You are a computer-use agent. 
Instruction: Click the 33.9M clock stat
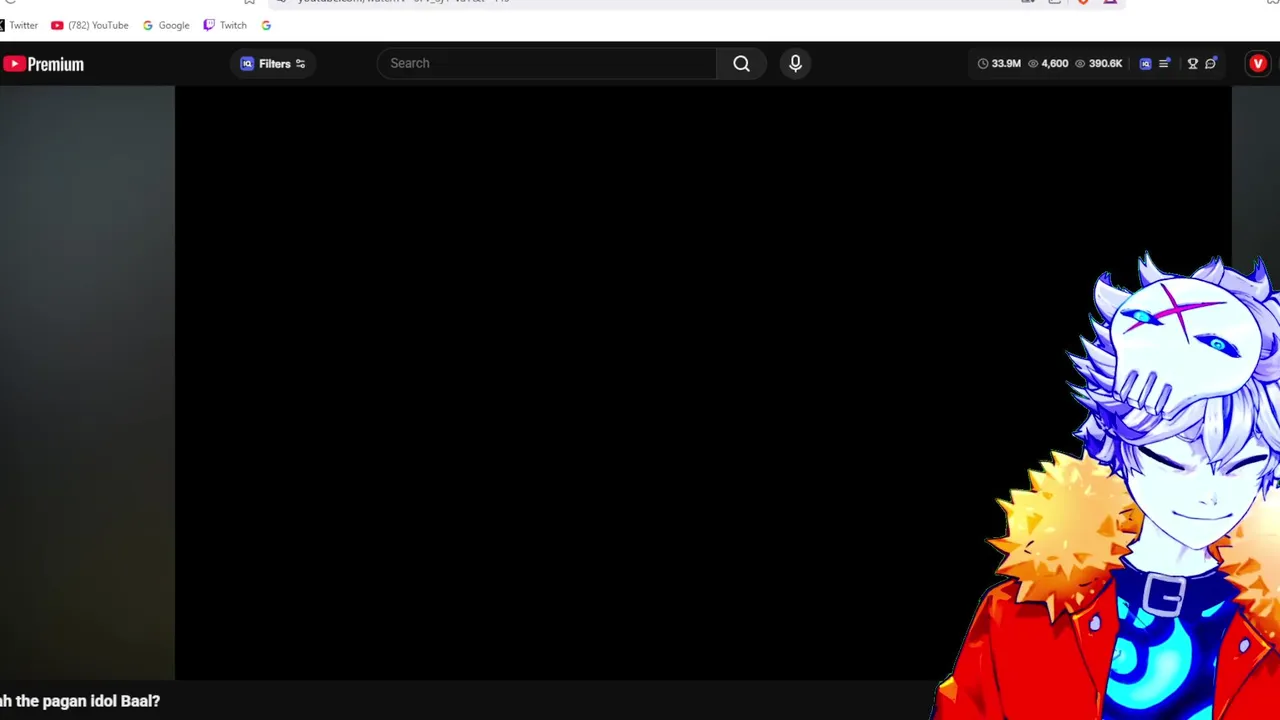click(x=999, y=63)
